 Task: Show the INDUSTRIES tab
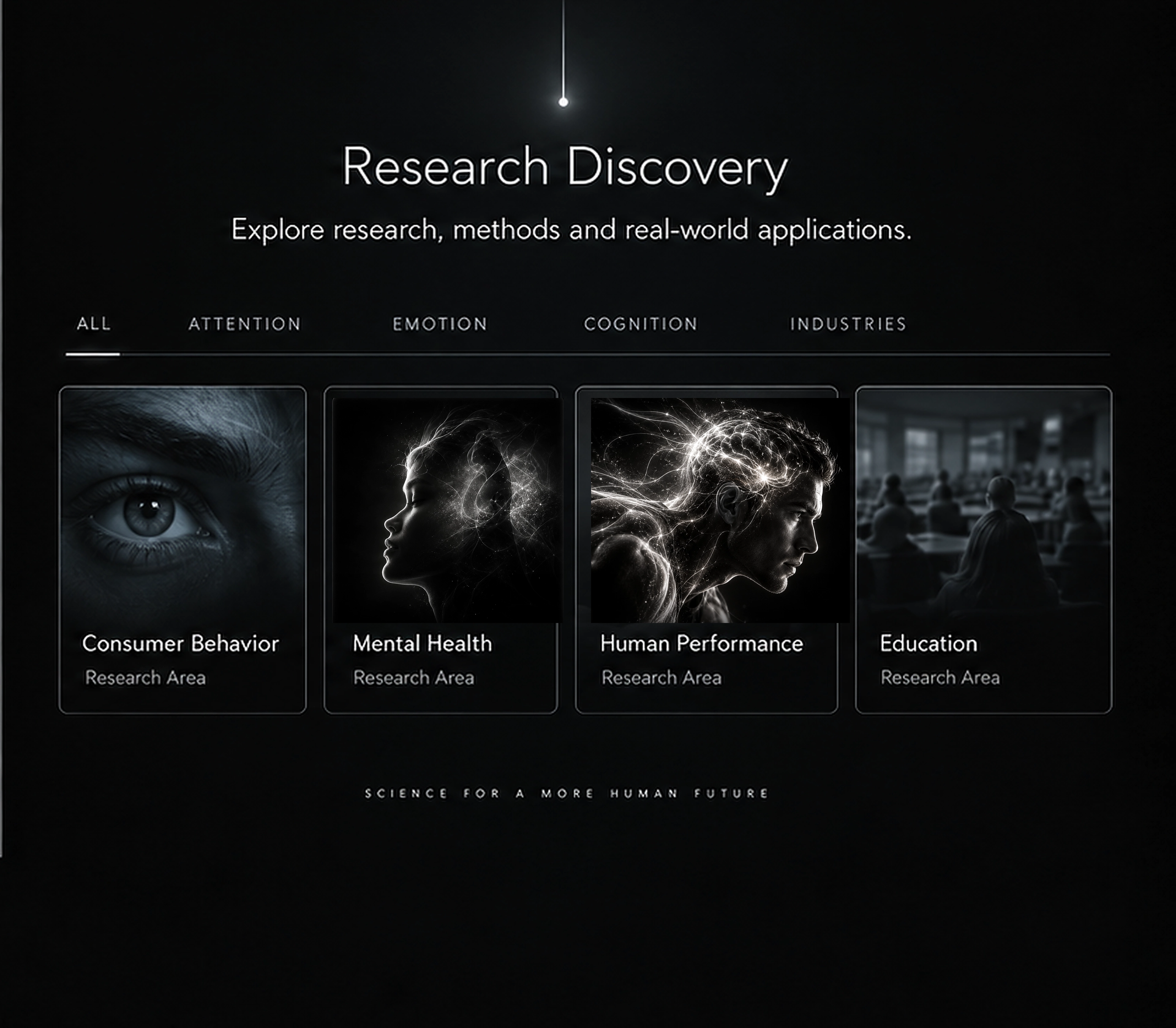pyautogui.click(x=848, y=324)
